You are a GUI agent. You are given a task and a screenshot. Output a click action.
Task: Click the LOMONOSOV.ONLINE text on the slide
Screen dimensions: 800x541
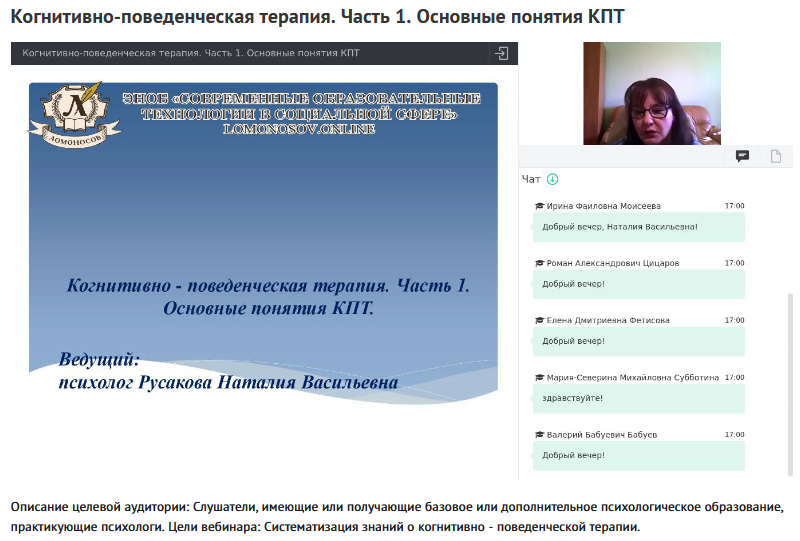tap(300, 129)
